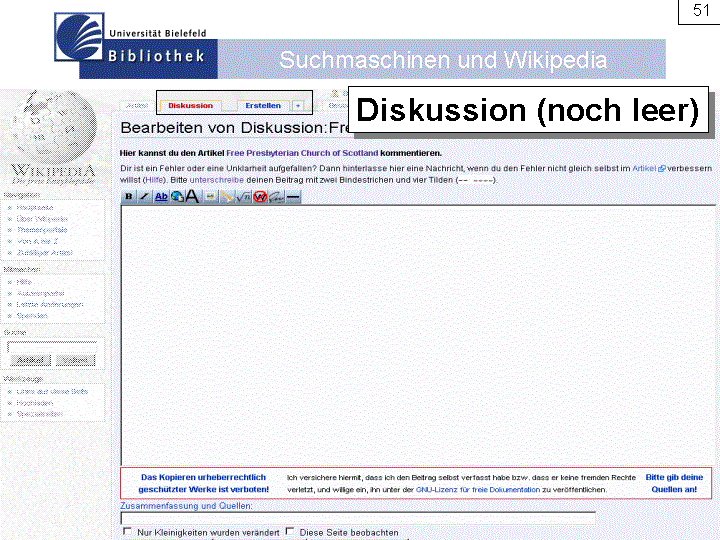Viewport: 720px width, 540px height.
Task: Insert horizontal line icon
Action: coord(293,197)
